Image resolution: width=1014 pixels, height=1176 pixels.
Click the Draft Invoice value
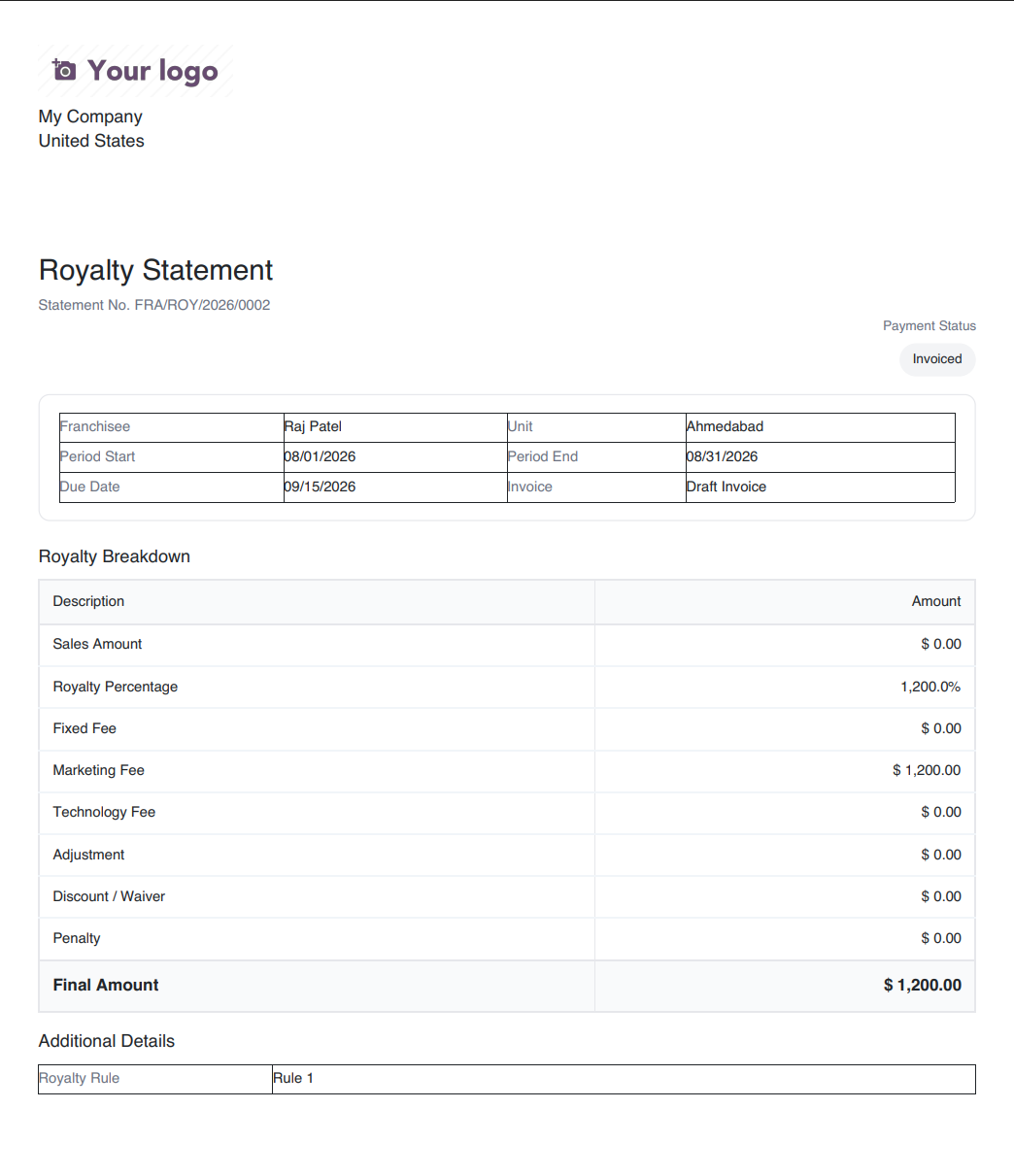(727, 487)
